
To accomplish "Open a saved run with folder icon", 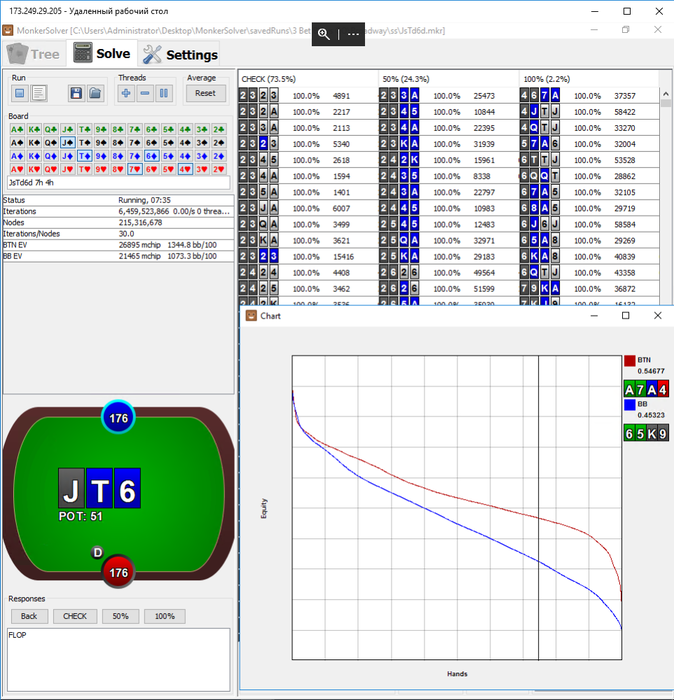I will [96, 93].
